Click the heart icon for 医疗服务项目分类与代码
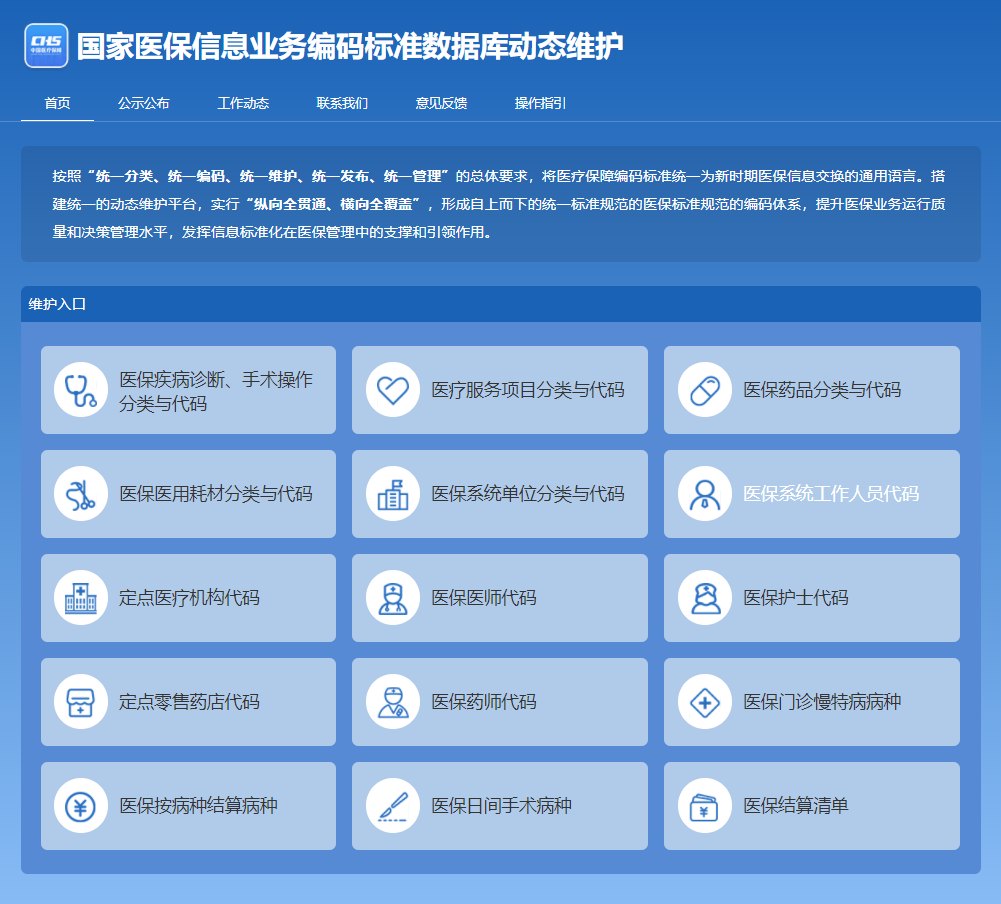 tap(393, 390)
